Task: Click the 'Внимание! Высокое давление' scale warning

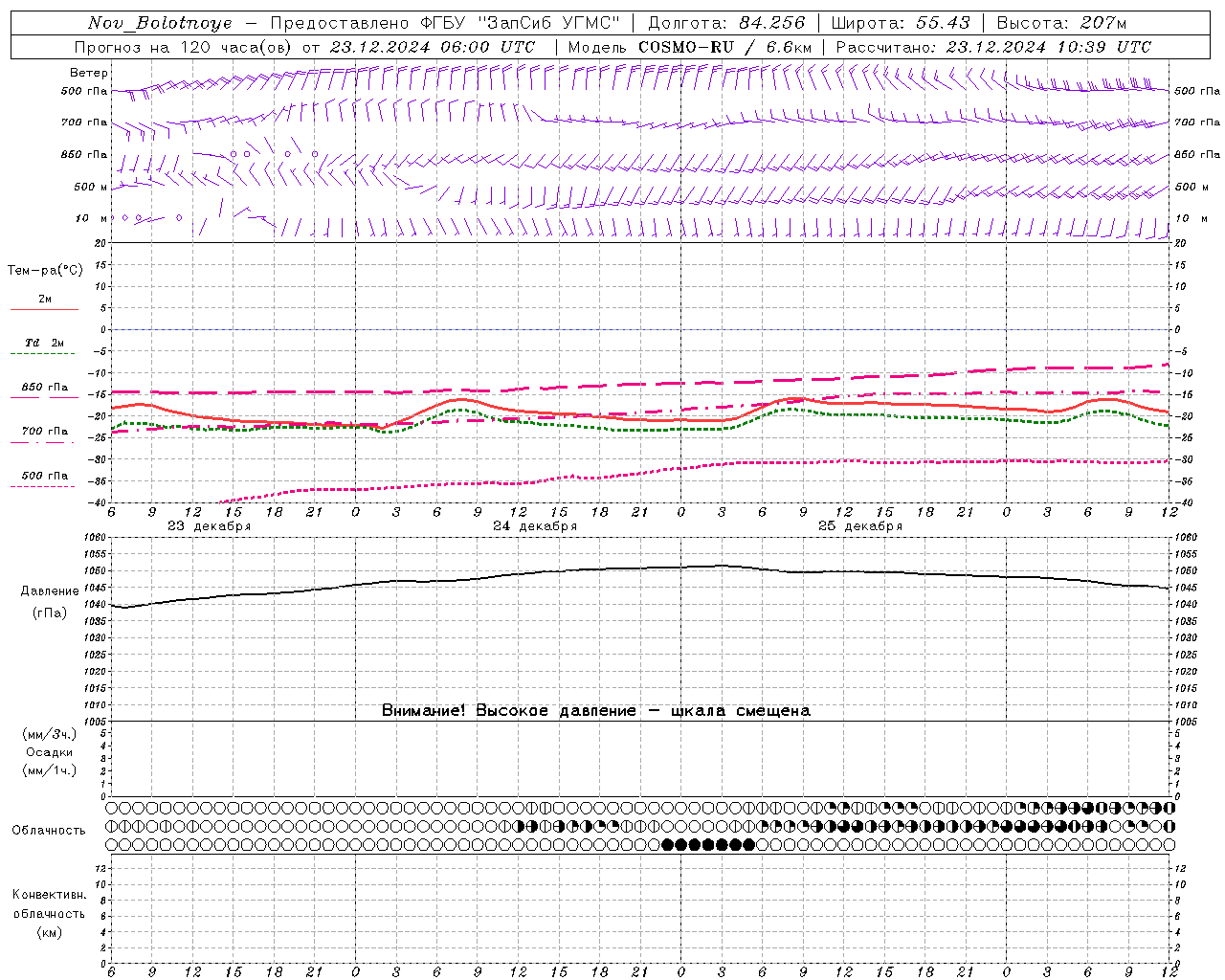Action: 596,711
